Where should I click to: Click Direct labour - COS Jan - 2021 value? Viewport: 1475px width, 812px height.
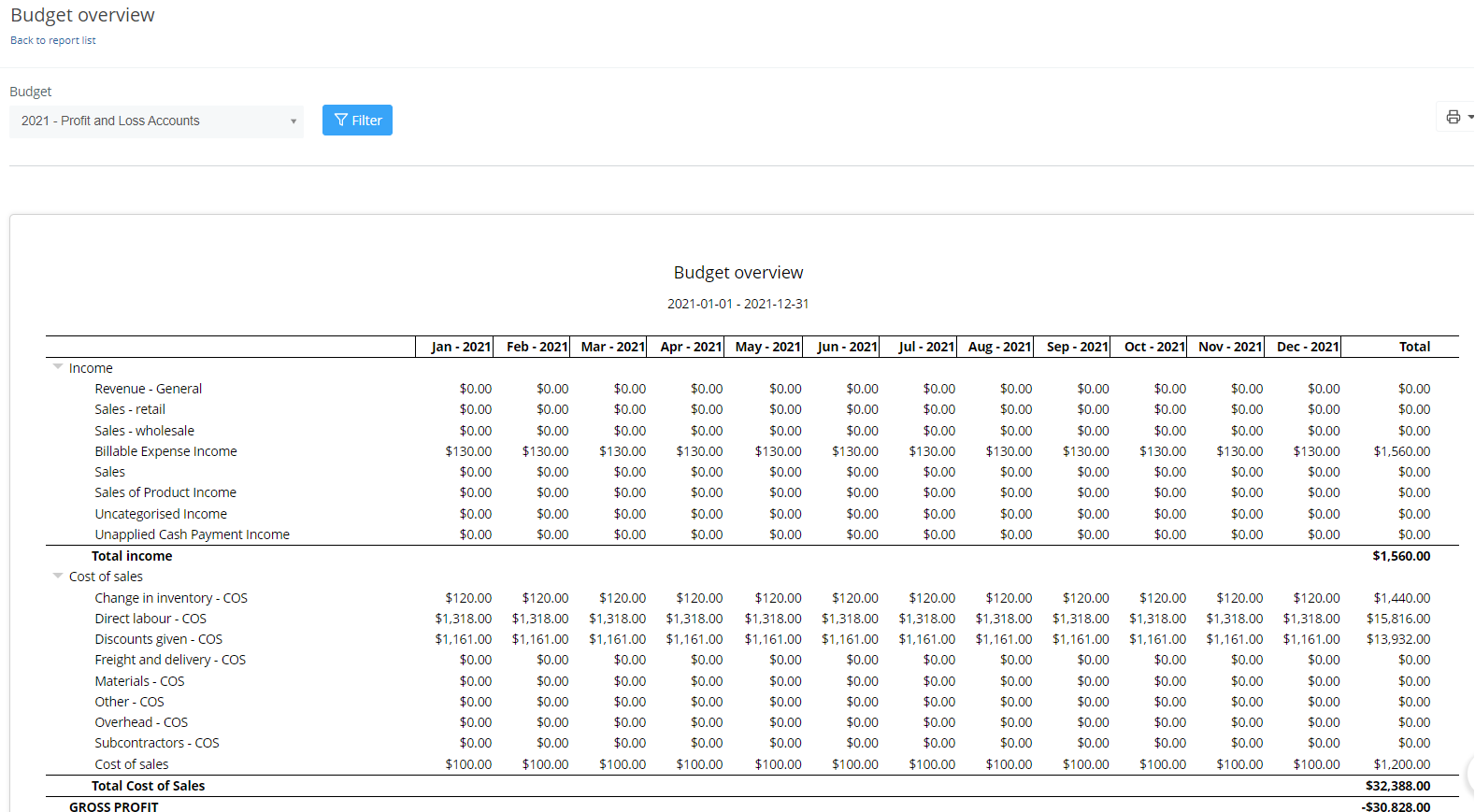point(464,619)
